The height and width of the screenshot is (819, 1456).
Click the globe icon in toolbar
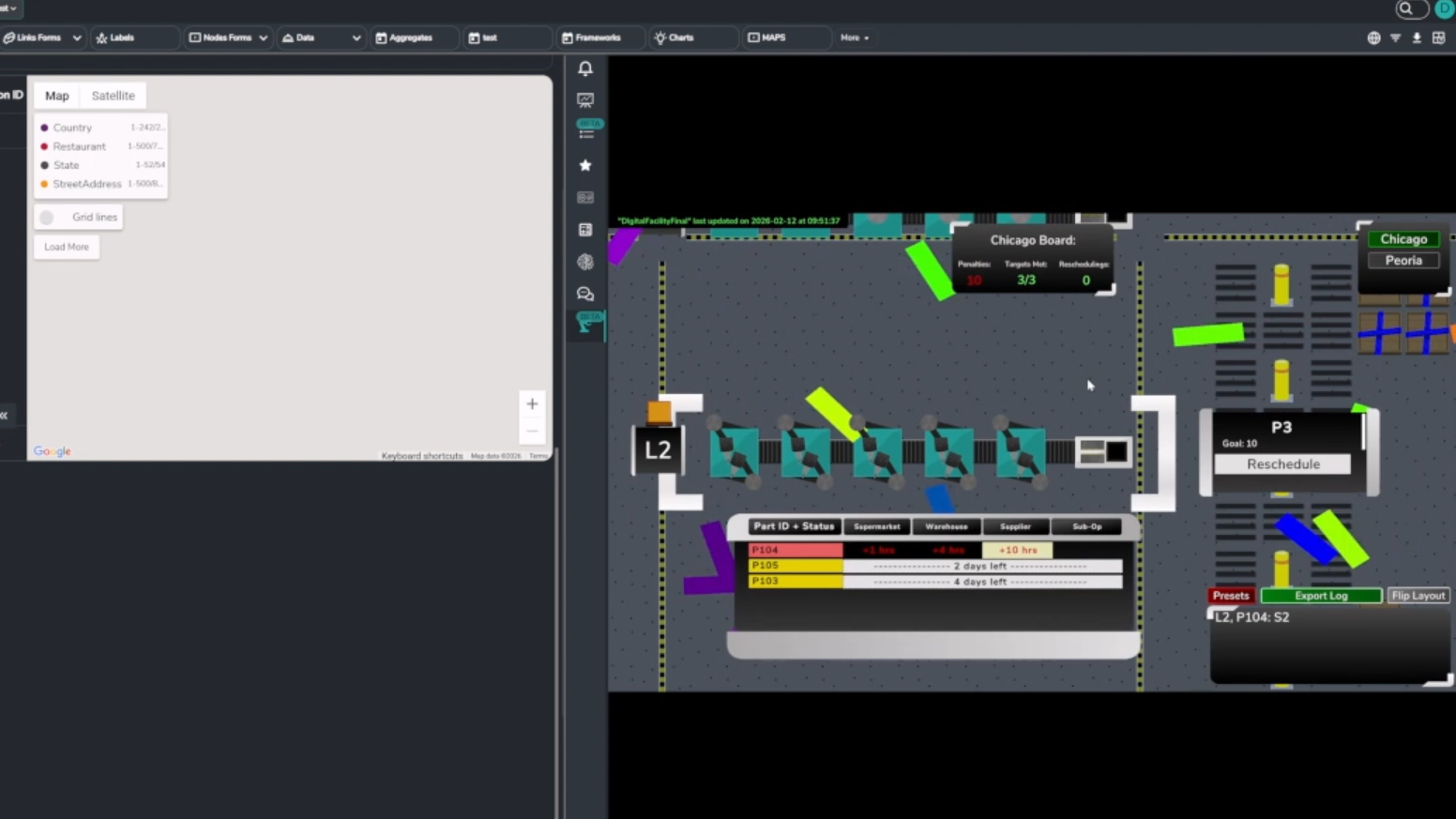tap(1373, 38)
